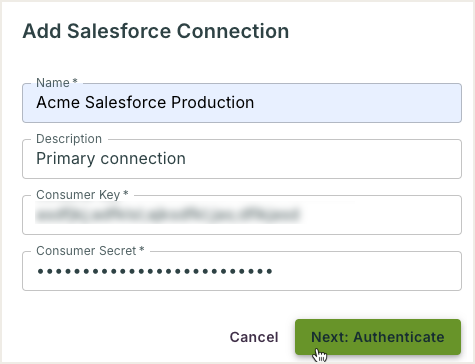Click the word "Primary" in Description field
This screenshot has width=475, height=364.
(66, 159)
